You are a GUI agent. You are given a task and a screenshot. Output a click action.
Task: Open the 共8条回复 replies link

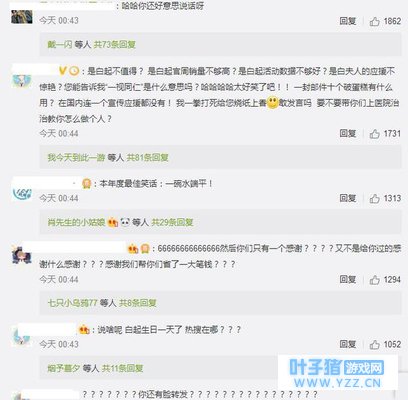[x=138, y=303]
